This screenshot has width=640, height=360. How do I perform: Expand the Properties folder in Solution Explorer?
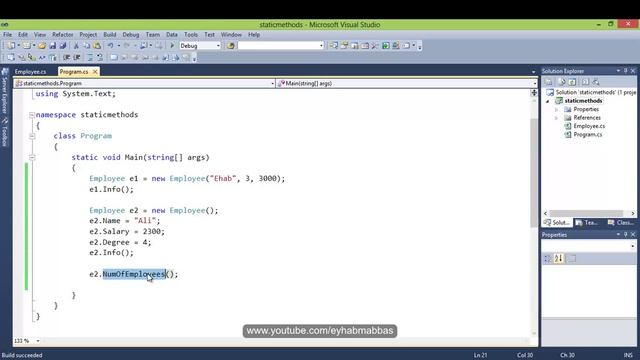[x=556, y=109]
